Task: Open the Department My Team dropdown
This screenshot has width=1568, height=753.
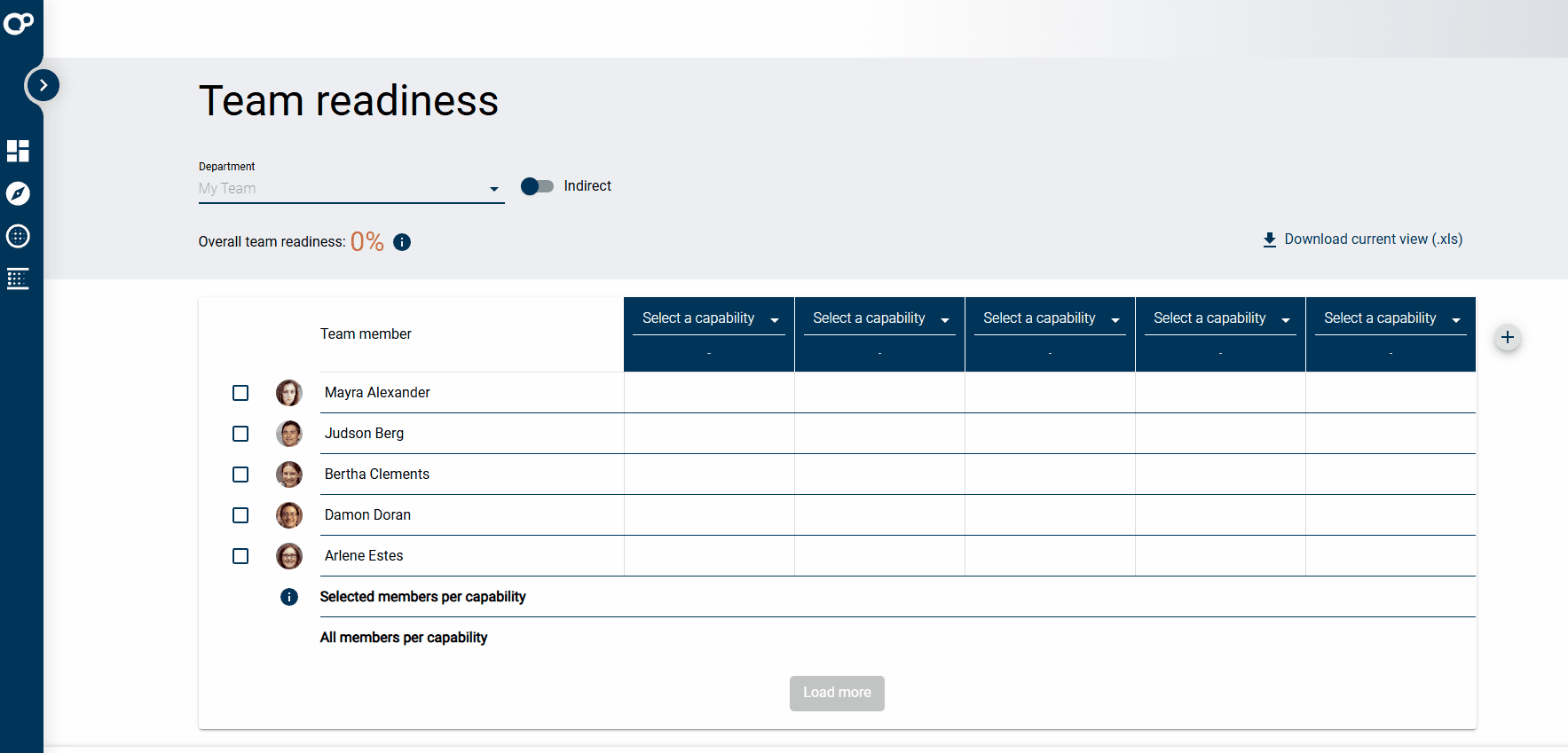Action: coord(351,188)
